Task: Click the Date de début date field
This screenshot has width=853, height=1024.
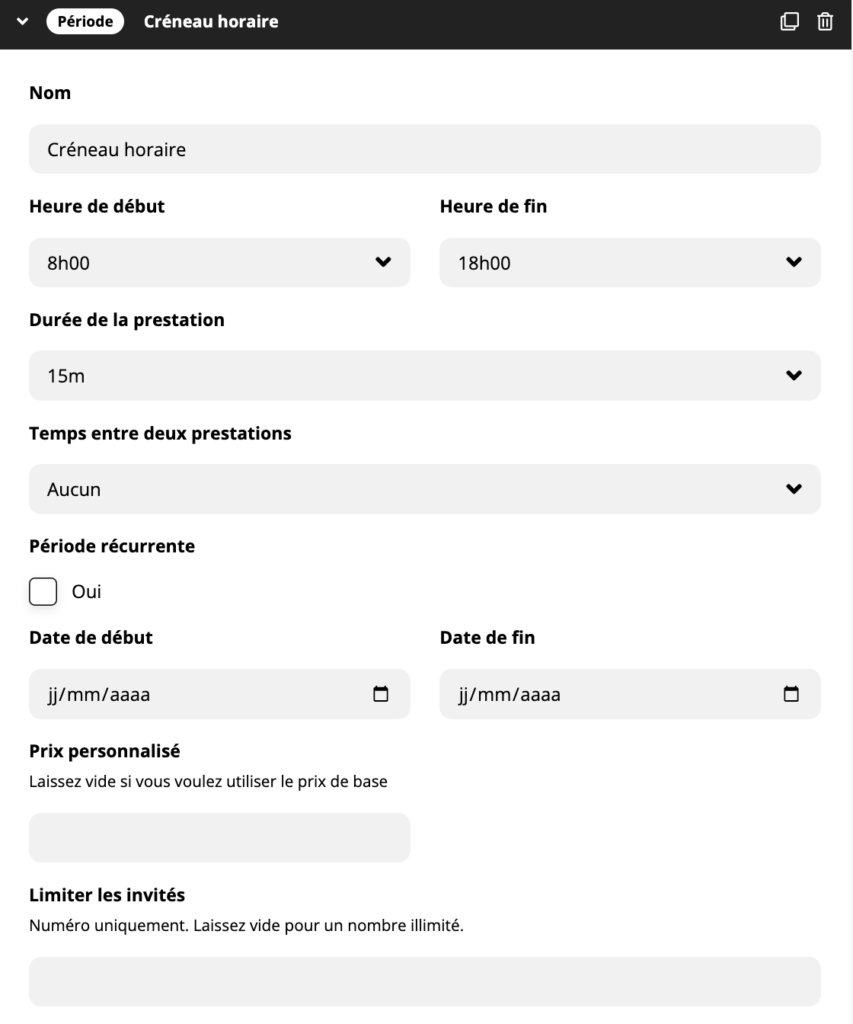Action: click(x=200, y=694)
